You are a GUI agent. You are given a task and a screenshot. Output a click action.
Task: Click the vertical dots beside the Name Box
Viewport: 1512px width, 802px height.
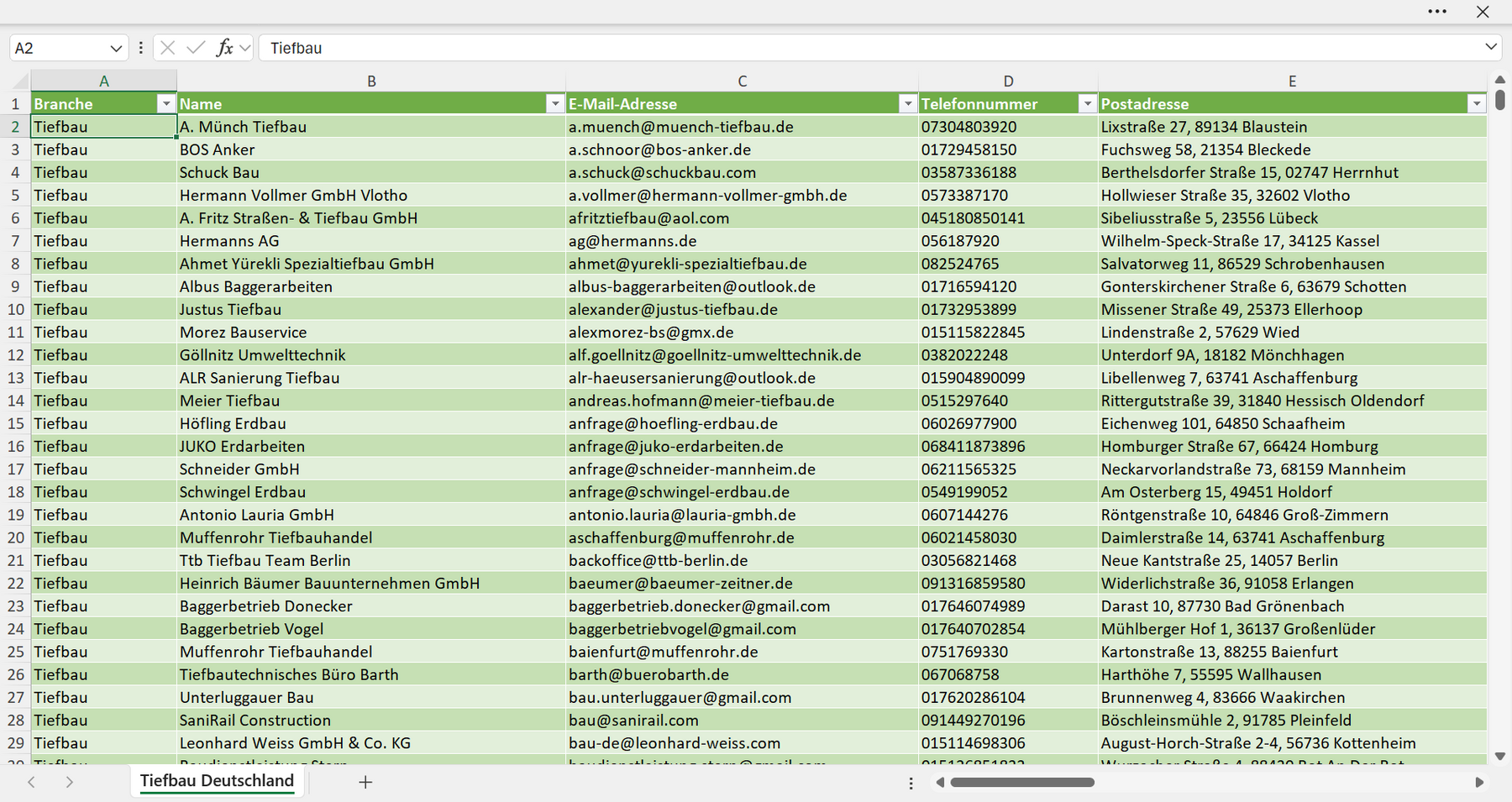(x=140, y=48)
